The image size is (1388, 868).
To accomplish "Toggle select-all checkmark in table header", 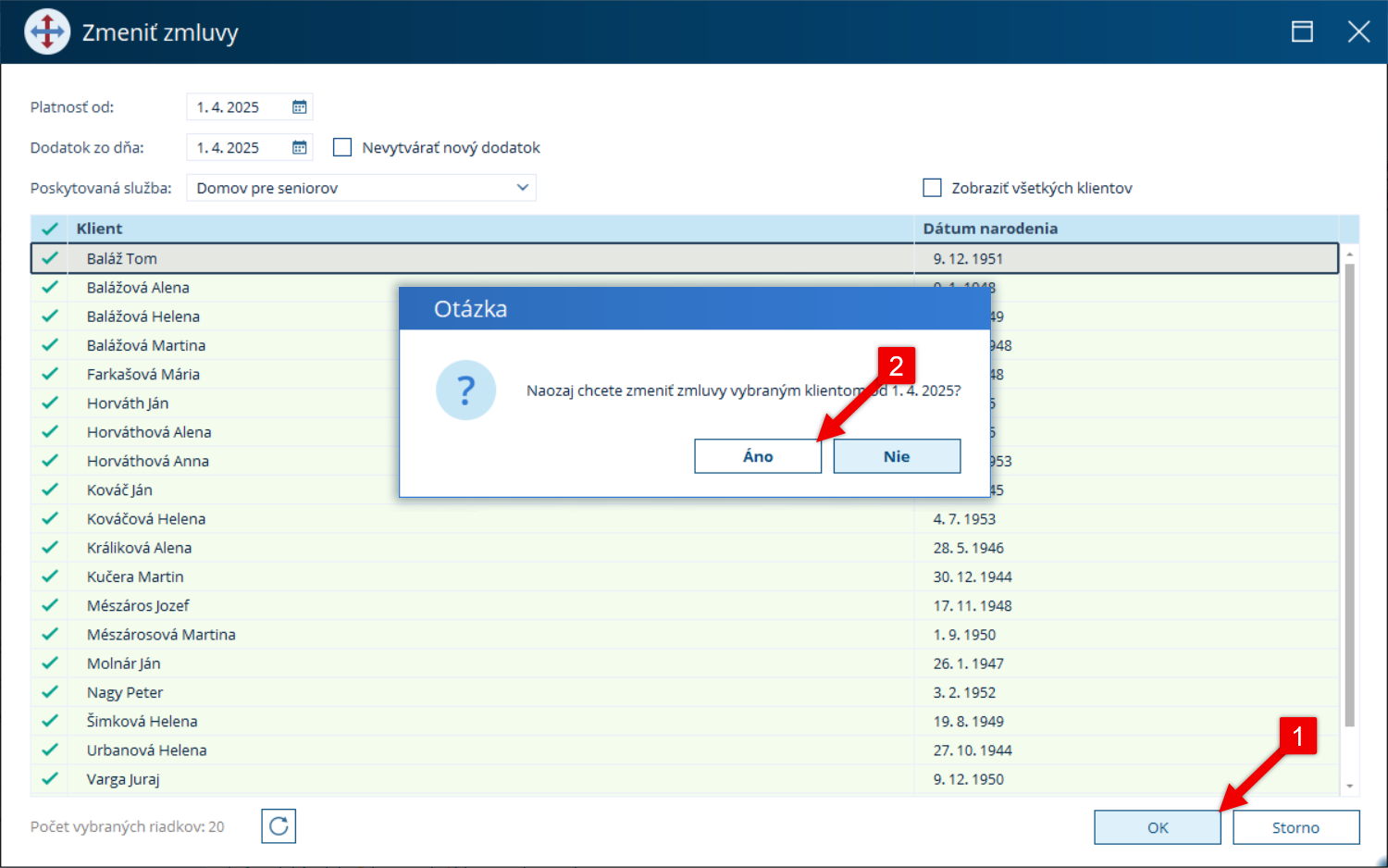I will [x=50, y=229].
